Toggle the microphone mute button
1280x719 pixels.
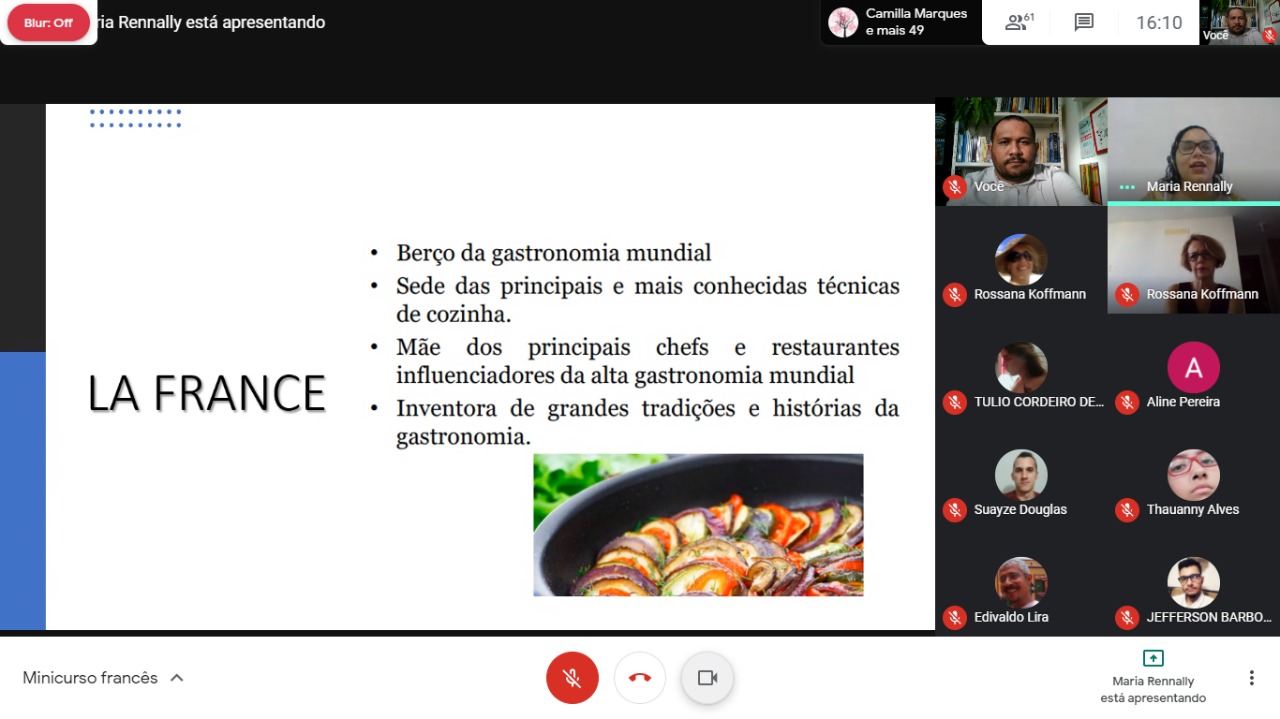pyautogui.click(x=572, y=678)
